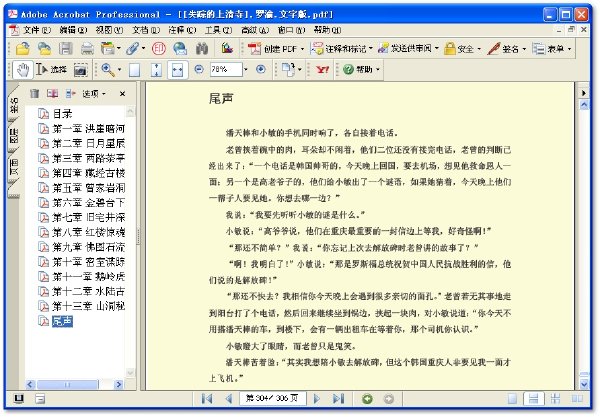Open the 高级 menu
This screenshot has height=417, width=600.
(255, 30)
